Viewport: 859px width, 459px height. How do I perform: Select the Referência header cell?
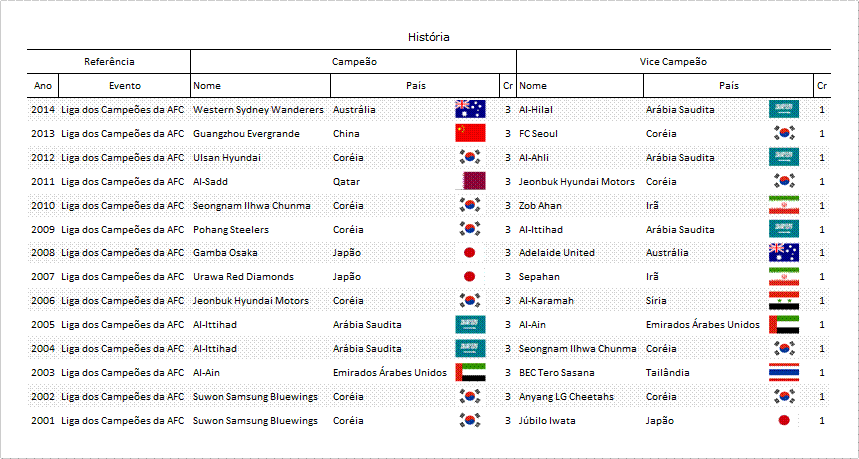(x=109, y=61)
